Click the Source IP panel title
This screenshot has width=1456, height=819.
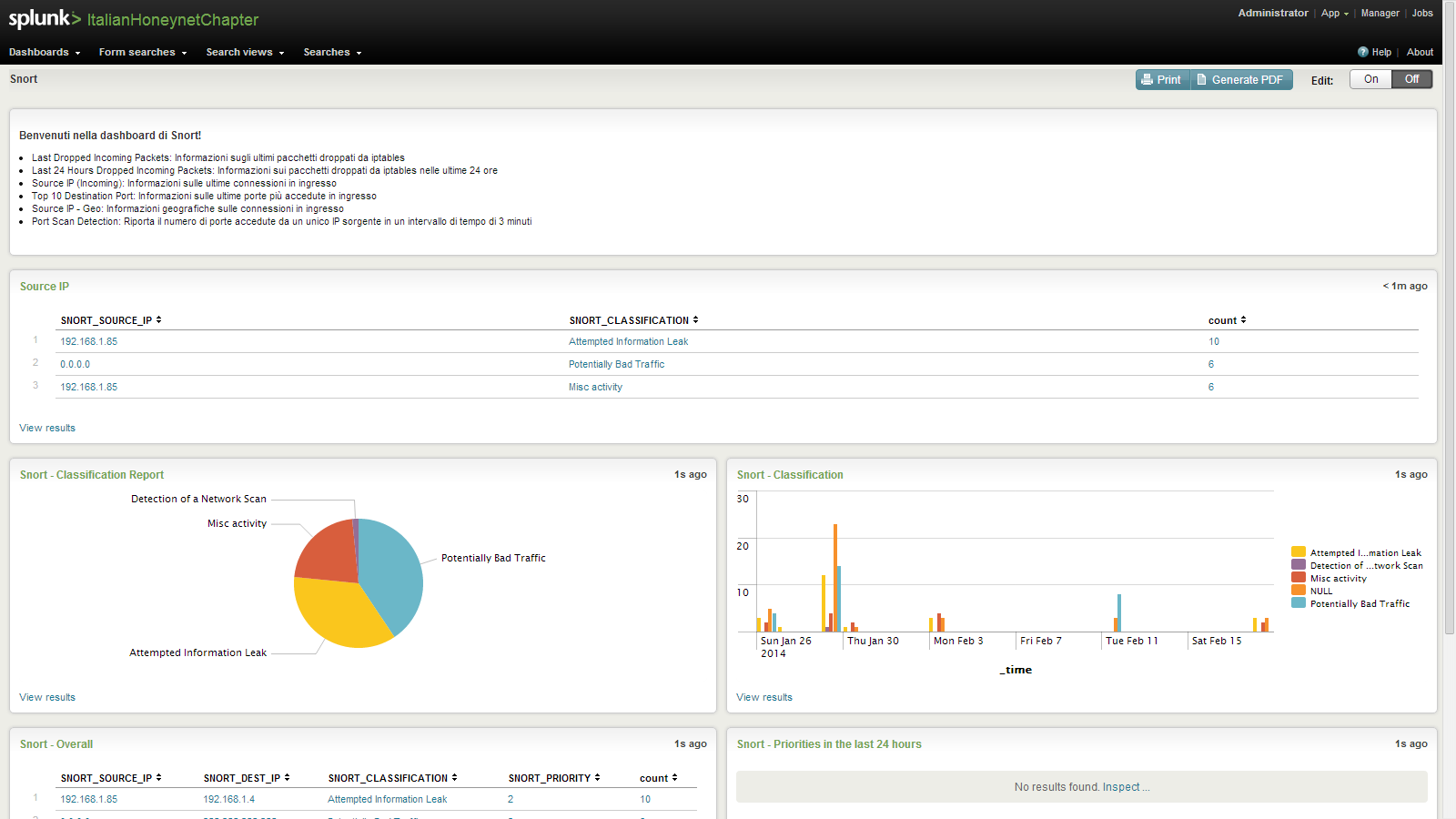tap(45, 287)
